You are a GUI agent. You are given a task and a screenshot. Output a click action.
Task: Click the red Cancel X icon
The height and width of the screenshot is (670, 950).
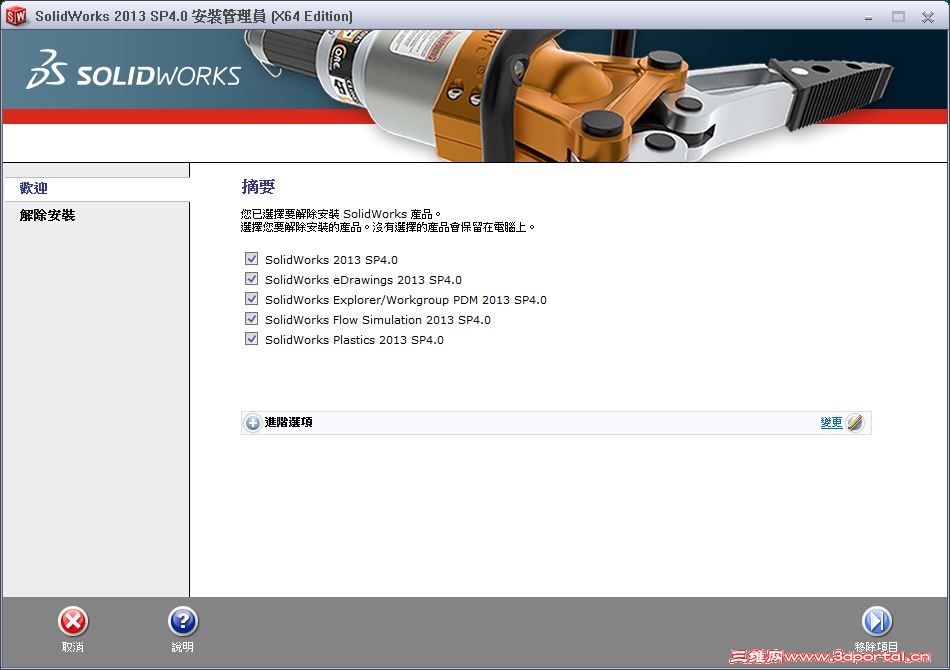coord(73,622)
